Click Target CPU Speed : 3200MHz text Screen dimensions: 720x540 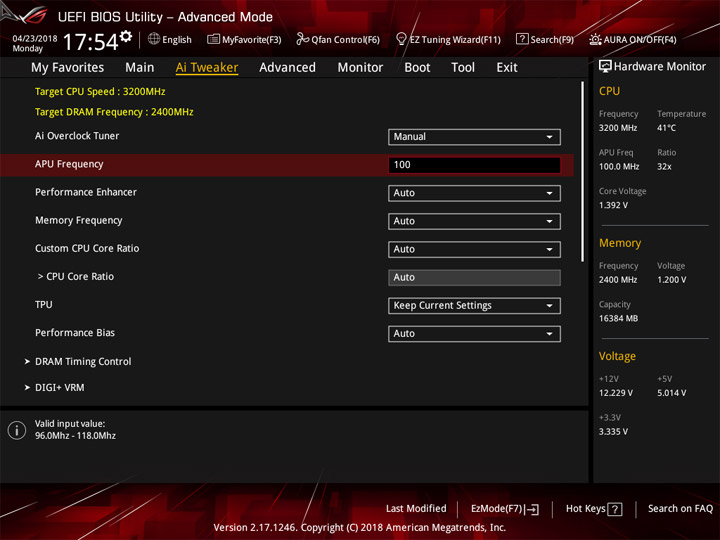point(100,91)
